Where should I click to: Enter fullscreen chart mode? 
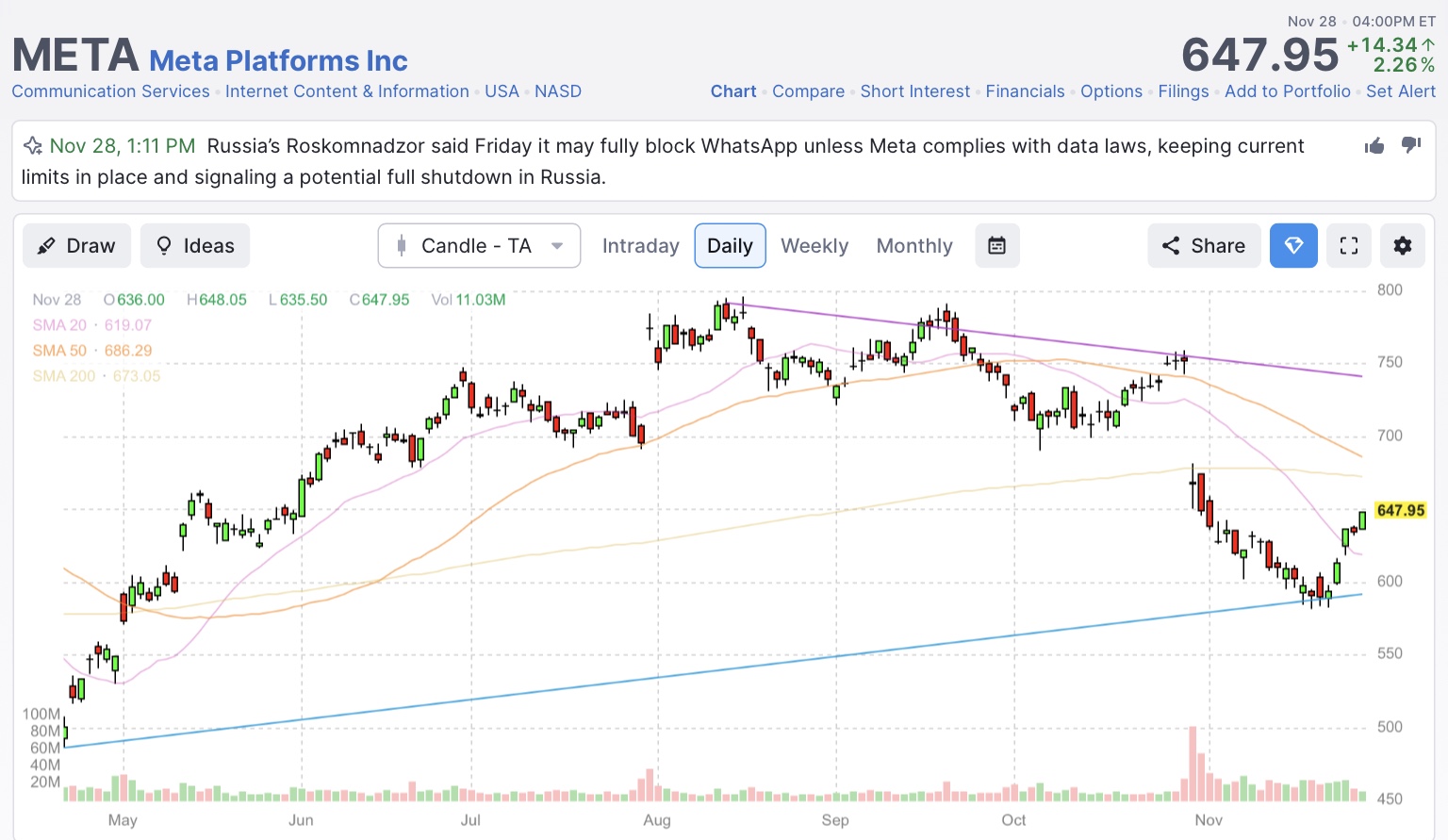click(x=1349, y=246)
